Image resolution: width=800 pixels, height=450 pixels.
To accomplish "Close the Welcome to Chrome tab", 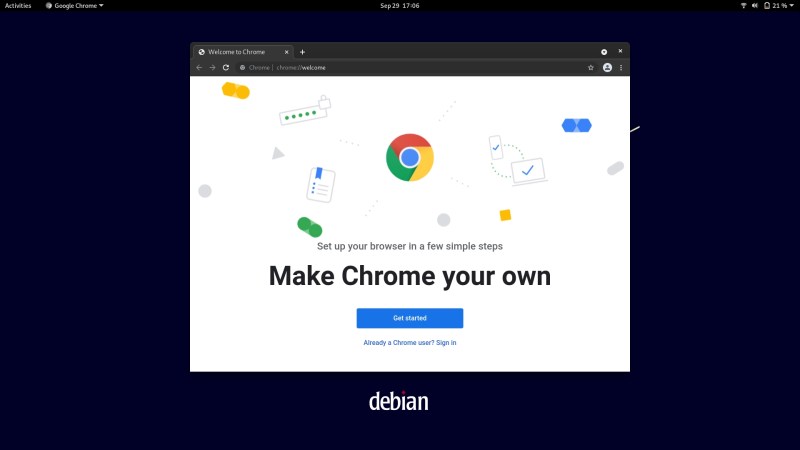I will tap(286, 52).
